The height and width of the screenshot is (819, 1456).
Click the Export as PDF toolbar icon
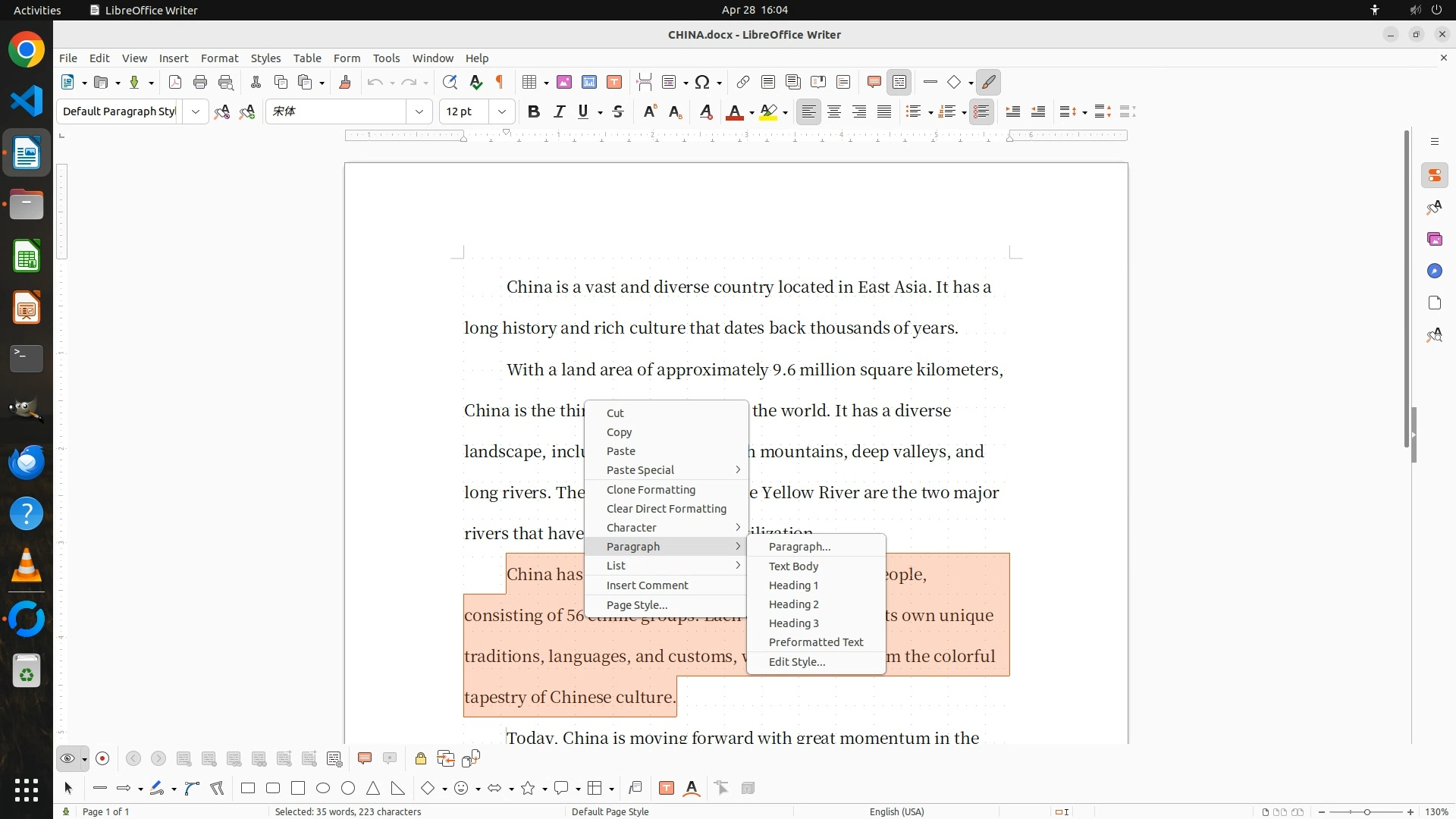(175, 83)
